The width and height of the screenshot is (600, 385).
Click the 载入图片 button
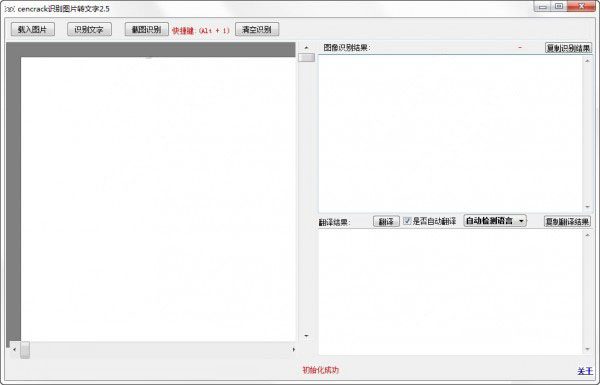click(33, 29)
